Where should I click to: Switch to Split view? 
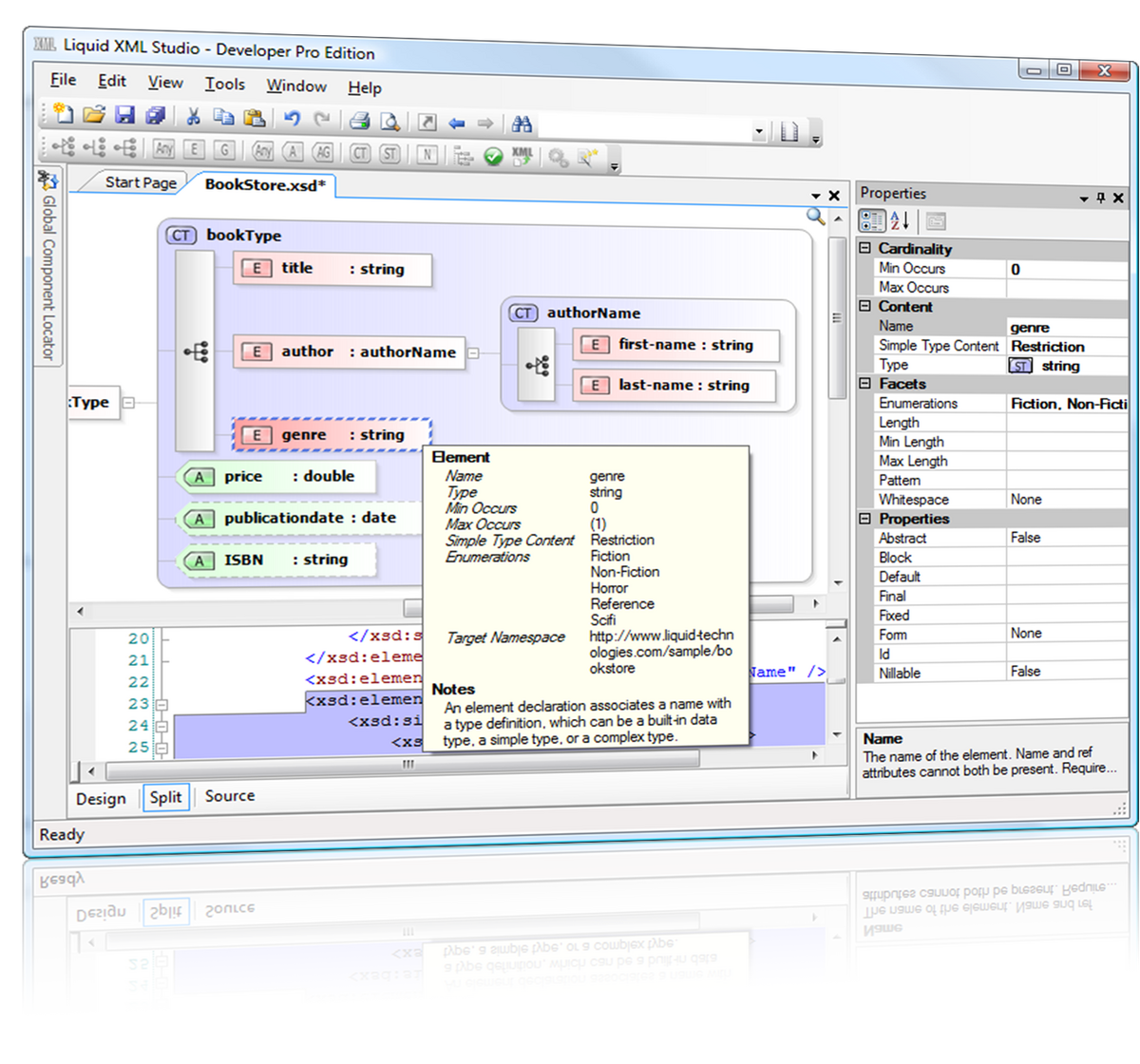pyautogui.click(x=165, y=797)
